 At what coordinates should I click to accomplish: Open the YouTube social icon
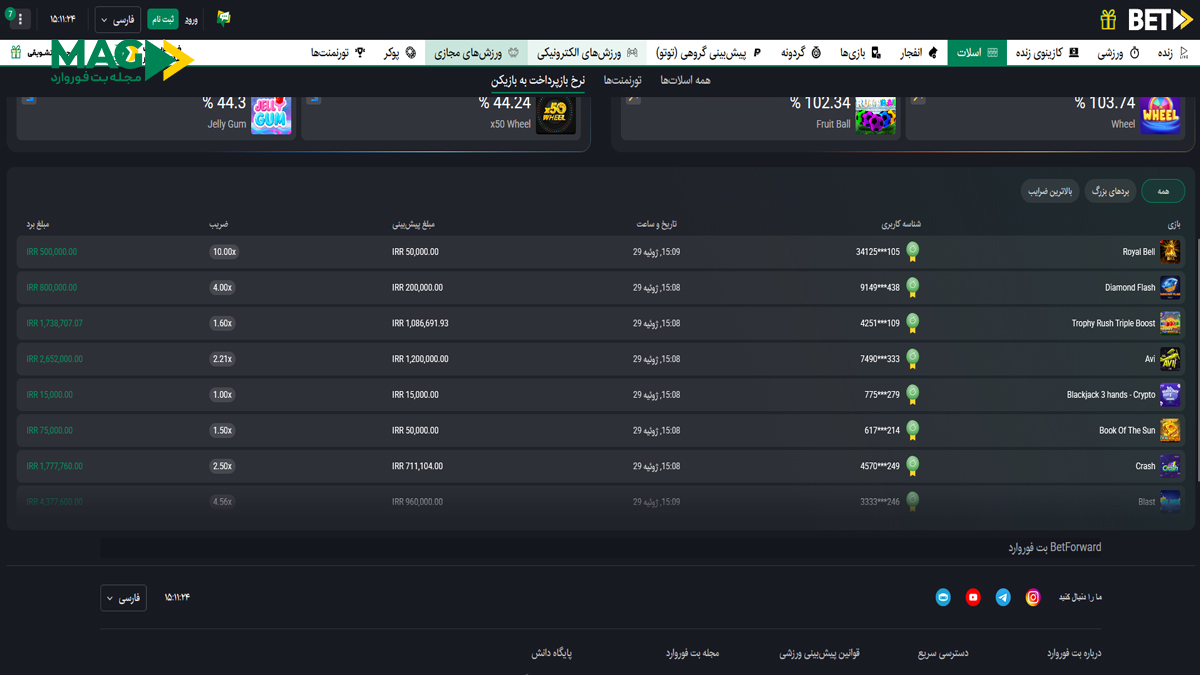(x=973, y=597)
